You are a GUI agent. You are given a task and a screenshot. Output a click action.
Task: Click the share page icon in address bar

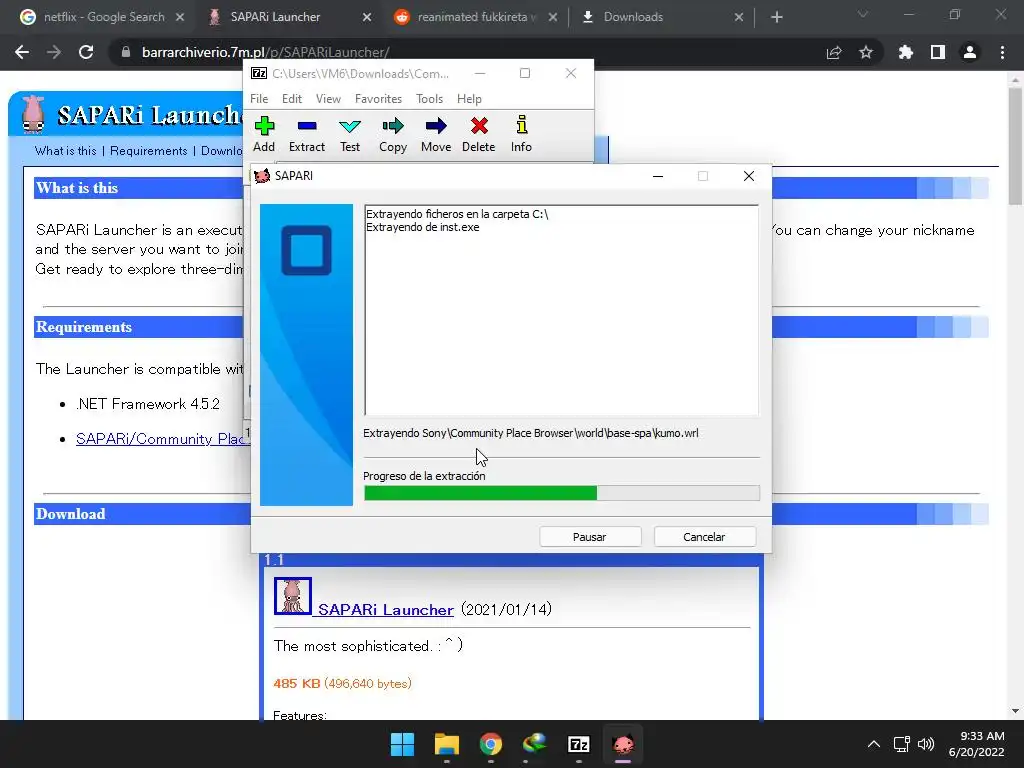click(x=834, y=52)
